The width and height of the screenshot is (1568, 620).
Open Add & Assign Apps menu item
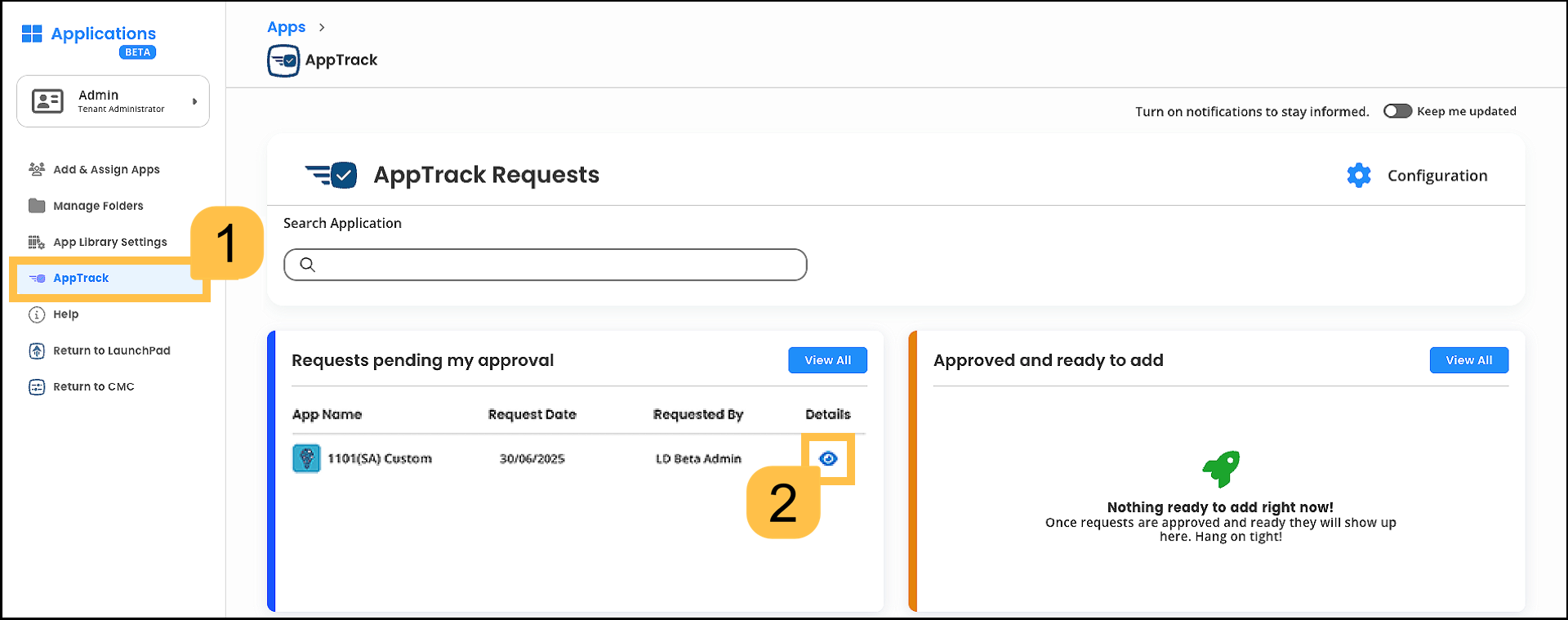(106, 170)
